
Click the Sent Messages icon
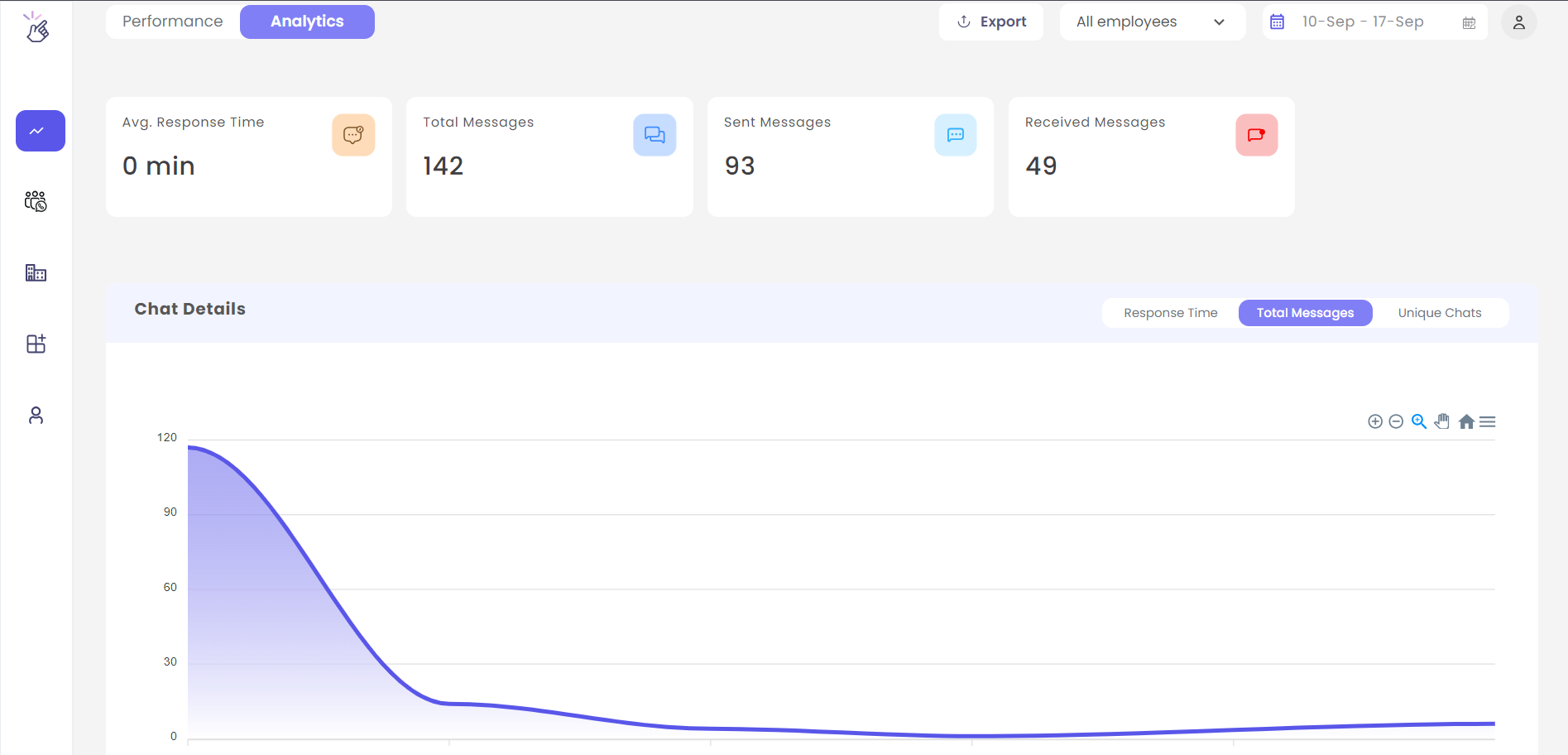tap(956, 135)
